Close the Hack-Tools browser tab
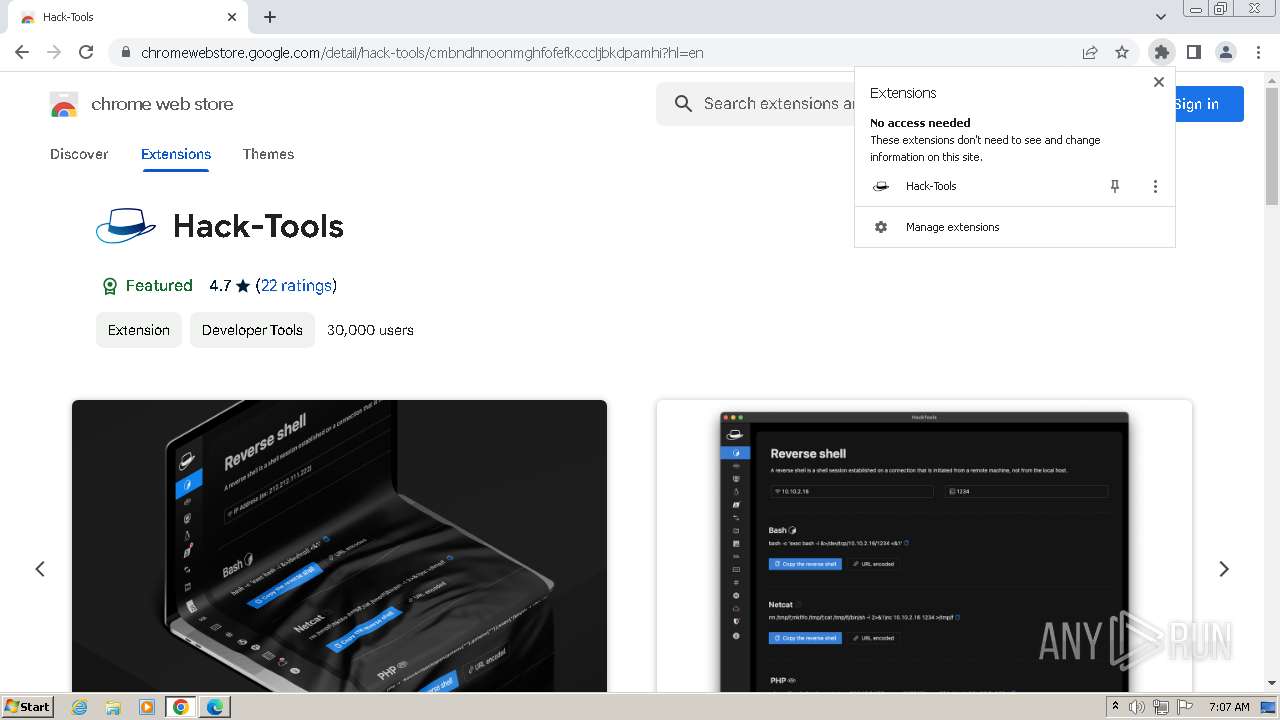 (x=232, y=17)
